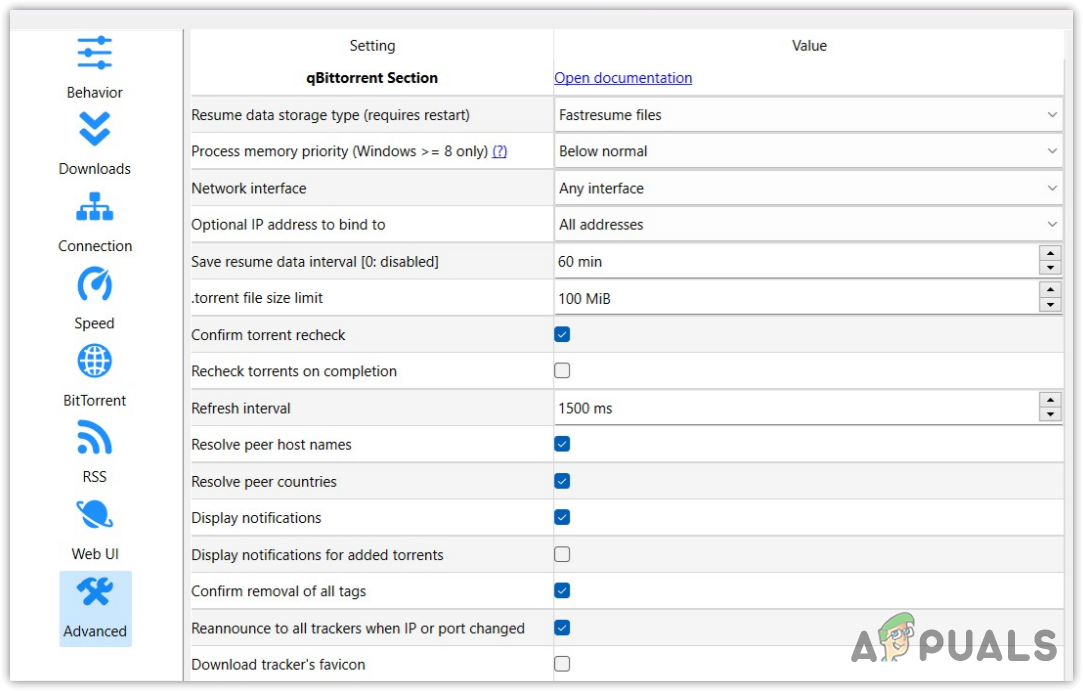Image resolution: width=1083 pixels, height=691 pixels.
Task: Open Process memory priority dropdown
Action: (808, 151)
